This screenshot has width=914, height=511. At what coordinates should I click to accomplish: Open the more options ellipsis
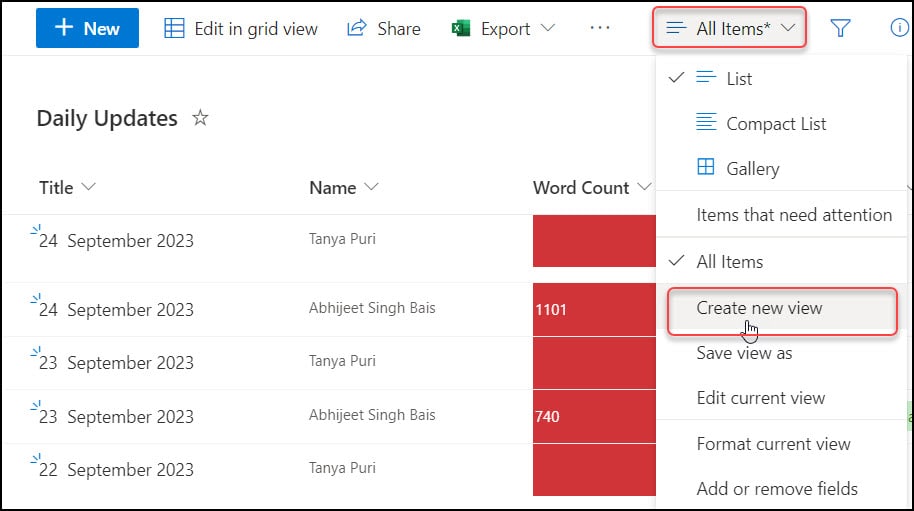click(600, 28)
